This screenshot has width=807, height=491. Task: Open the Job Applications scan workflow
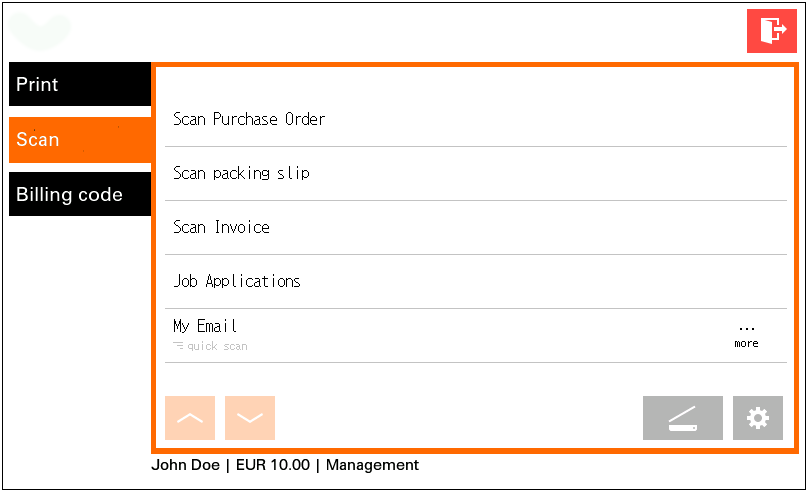pos(237,281)
